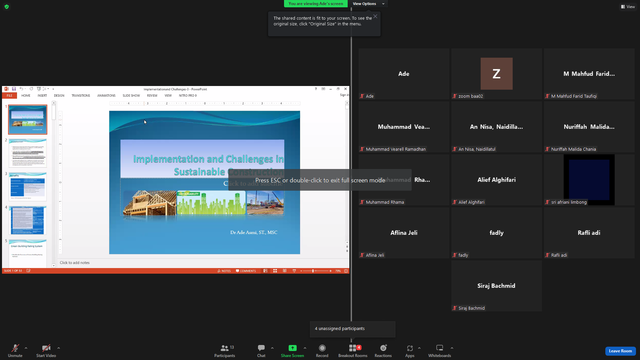Click muted mic icon on Ade's tile

362,96
